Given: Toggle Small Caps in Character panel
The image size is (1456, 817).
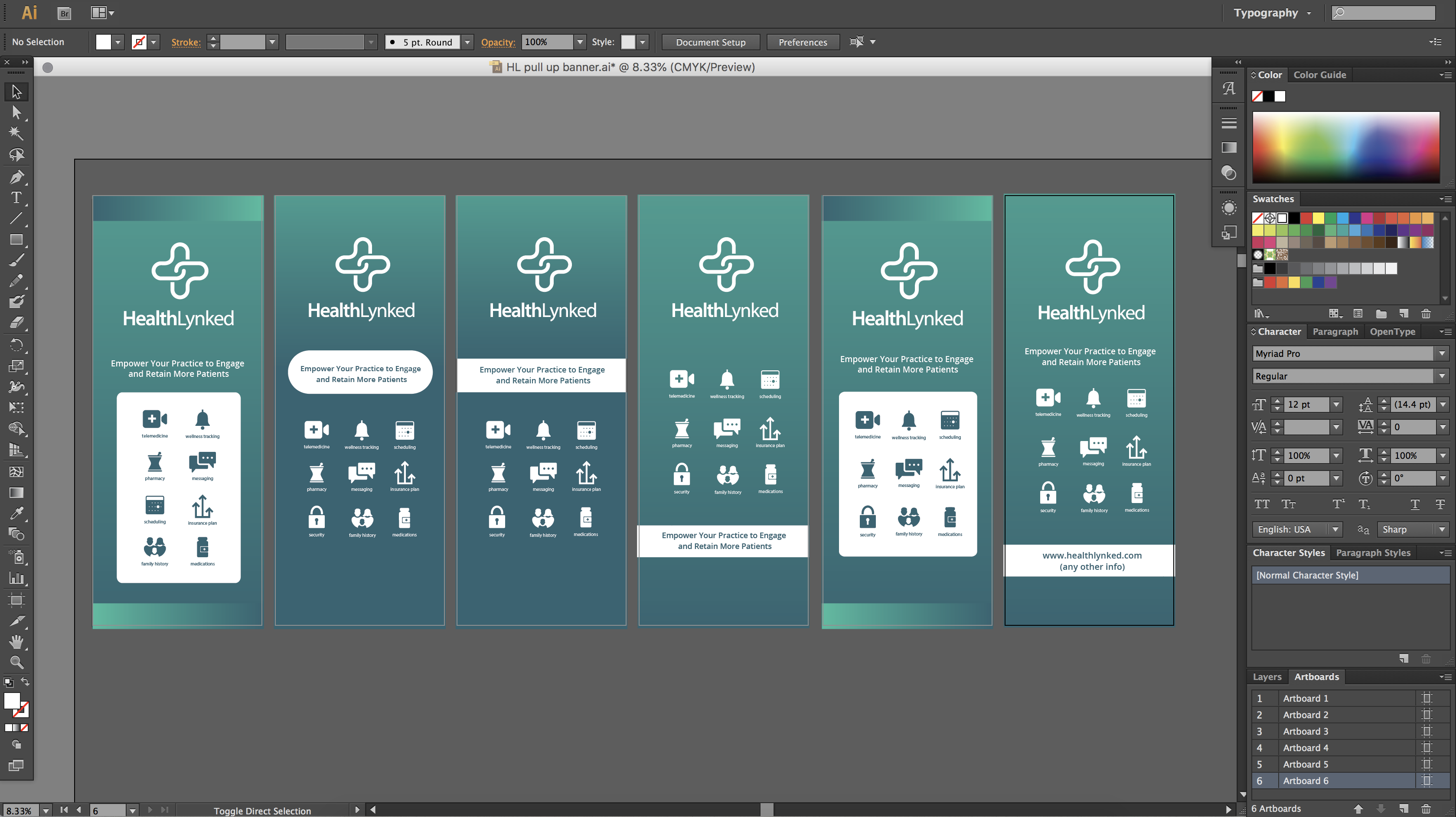Looking at the screenshot, I should pyautogui.click(x=1289, y=504).
